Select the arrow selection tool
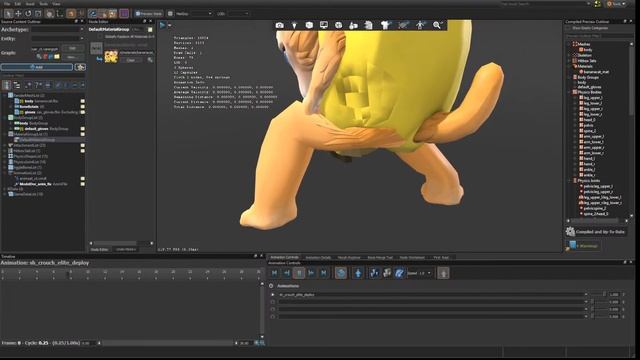 8,13
